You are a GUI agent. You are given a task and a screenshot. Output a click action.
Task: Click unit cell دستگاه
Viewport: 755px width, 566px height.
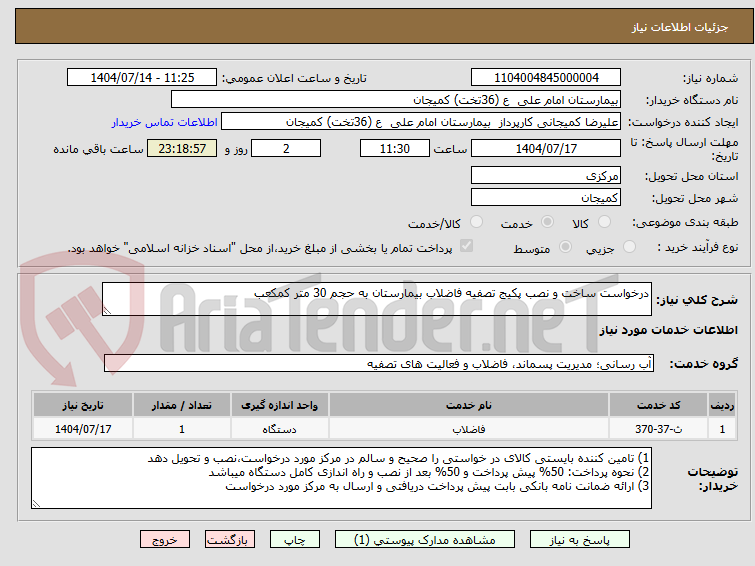click(280, 429)
